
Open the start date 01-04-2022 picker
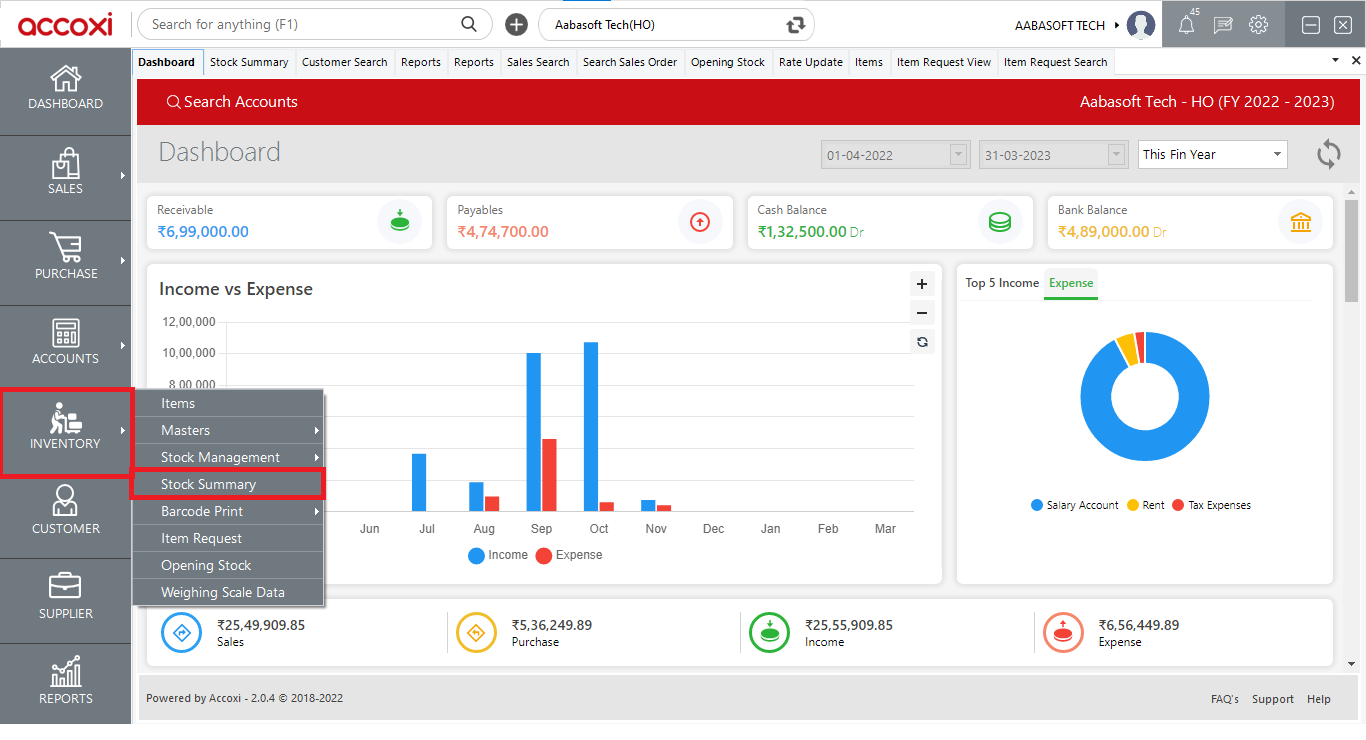(x=895, y=155)
